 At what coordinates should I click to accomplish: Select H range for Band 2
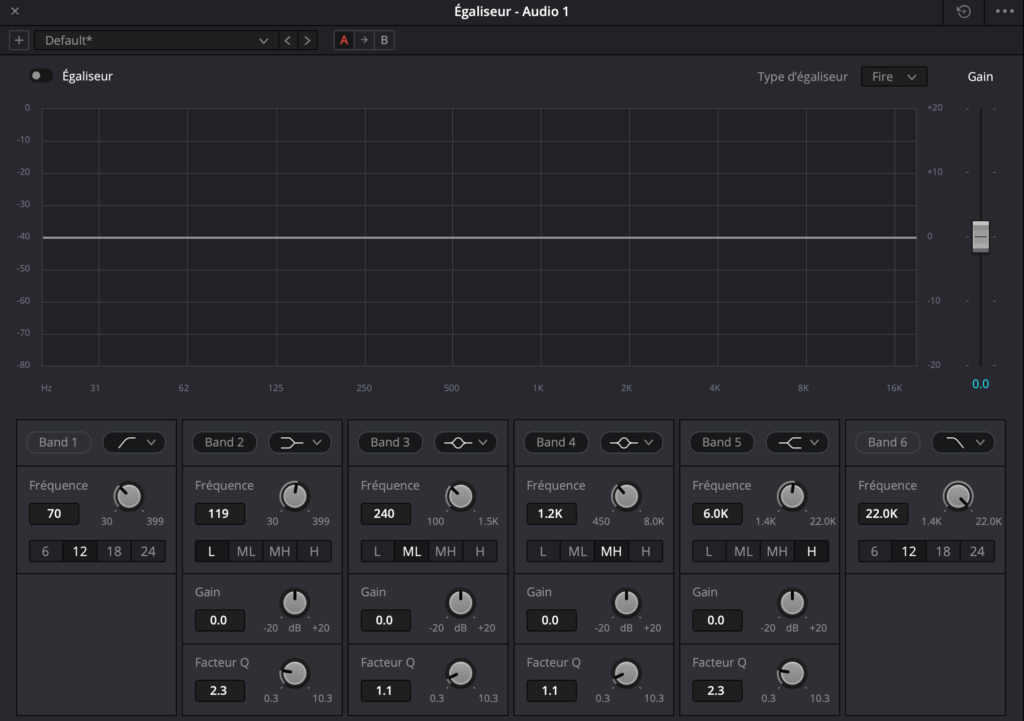(x=314, y=551)
